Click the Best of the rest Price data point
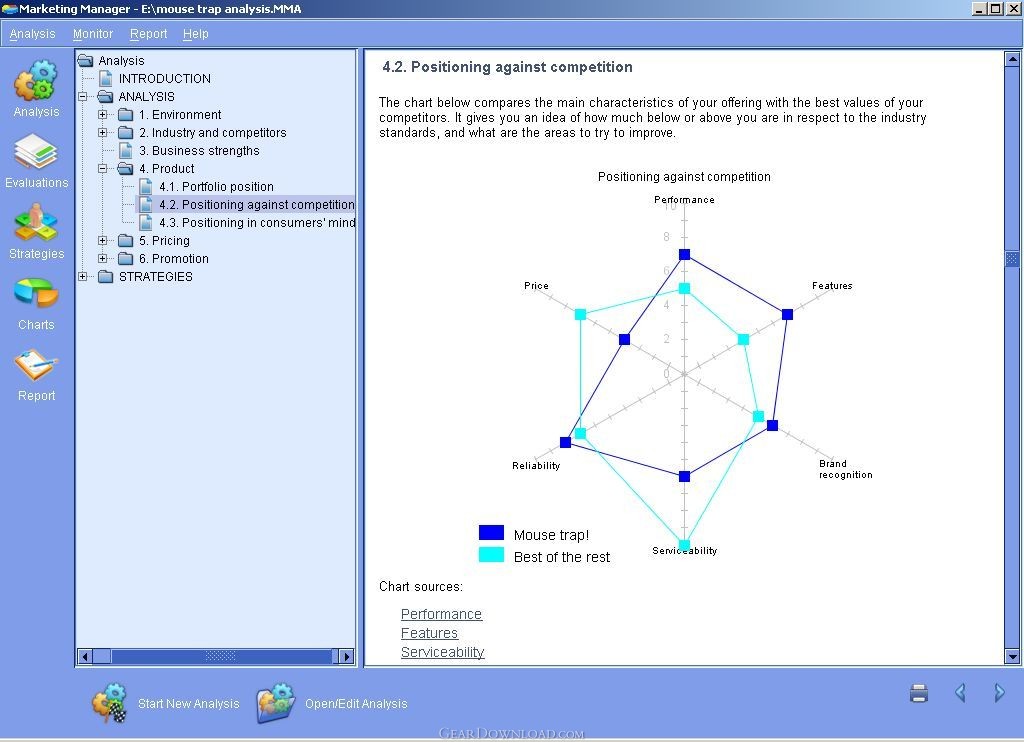This screenshot has height=742, width=1024. (581, 314)
